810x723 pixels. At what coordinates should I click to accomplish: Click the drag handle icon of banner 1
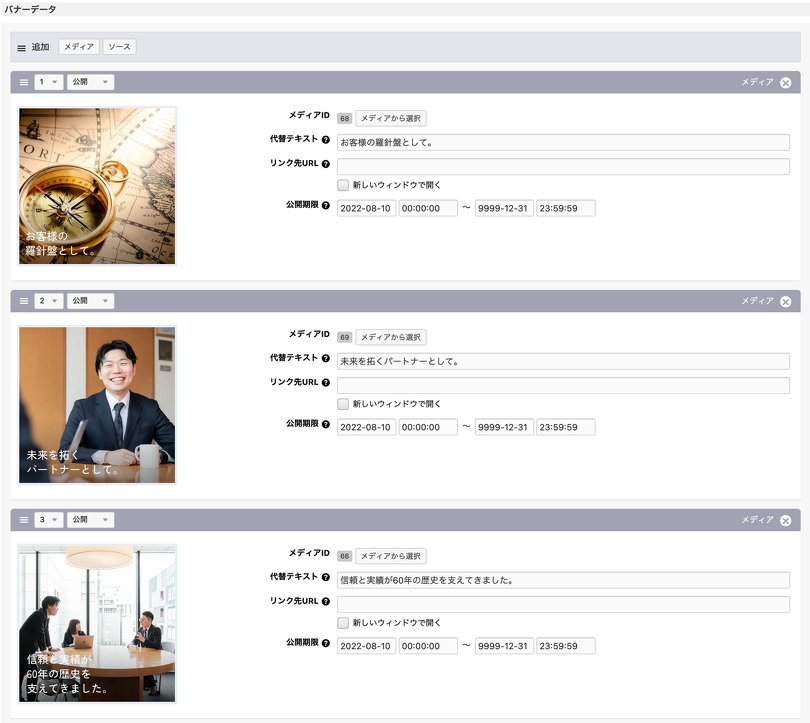click(x=24, y=82)
